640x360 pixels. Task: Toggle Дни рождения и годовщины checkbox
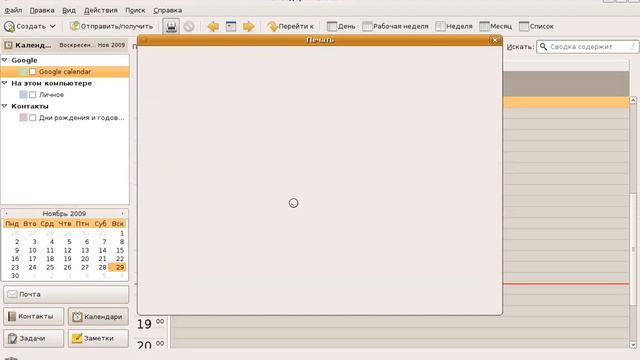point(33,118)
